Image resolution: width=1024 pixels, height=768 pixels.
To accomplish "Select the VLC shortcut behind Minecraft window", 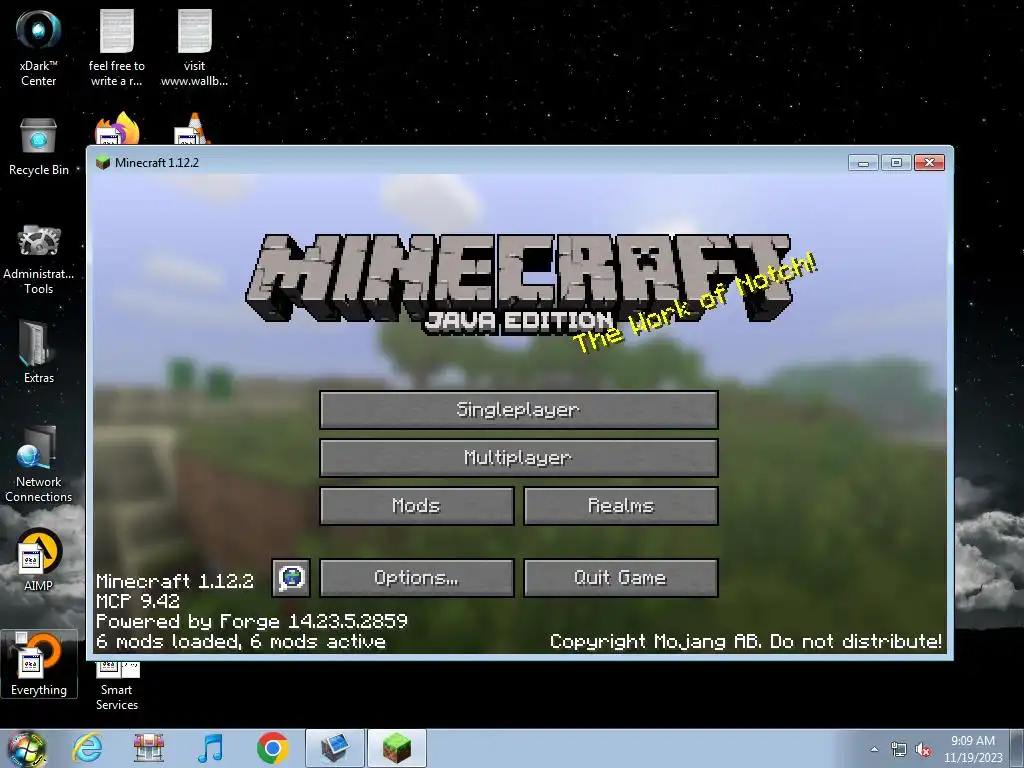I will tap(193, 128).
